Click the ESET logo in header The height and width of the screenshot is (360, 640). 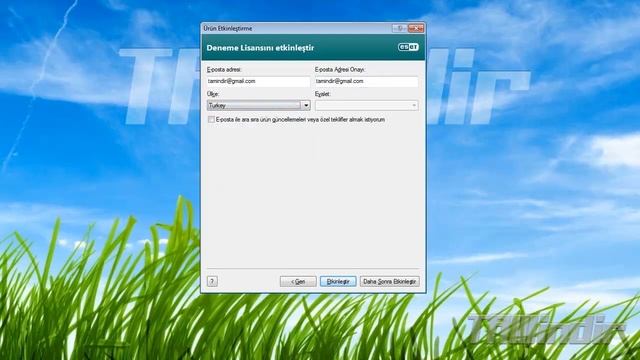click(x=408, y=47)
